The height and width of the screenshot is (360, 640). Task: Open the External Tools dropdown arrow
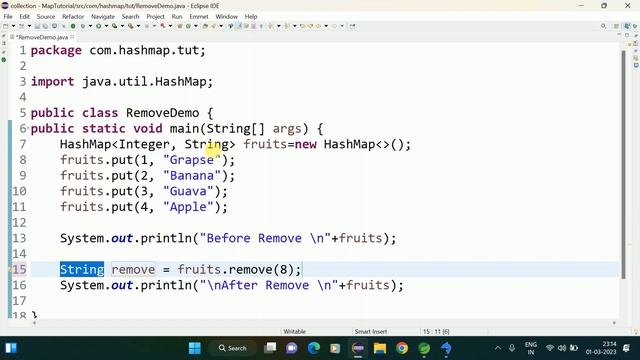click(138, 26)
